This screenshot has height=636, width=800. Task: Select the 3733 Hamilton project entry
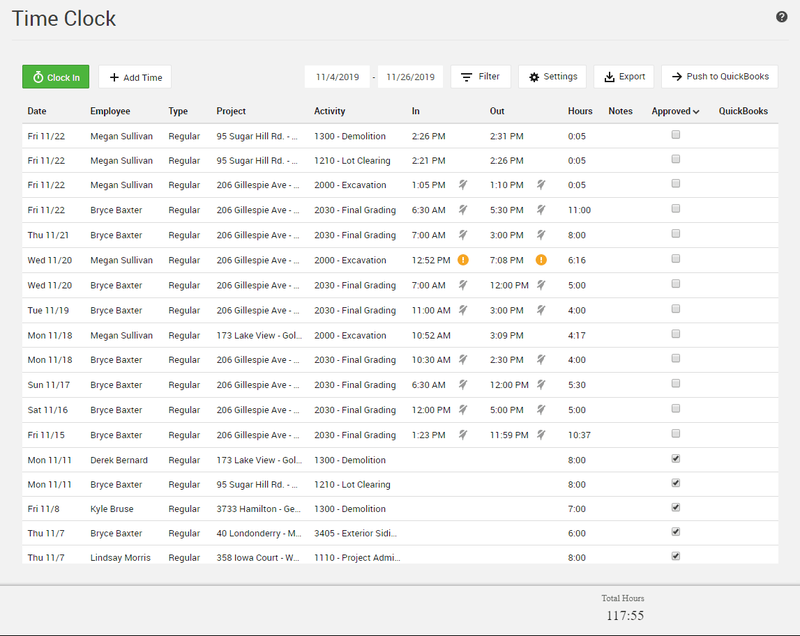(258, 508)
